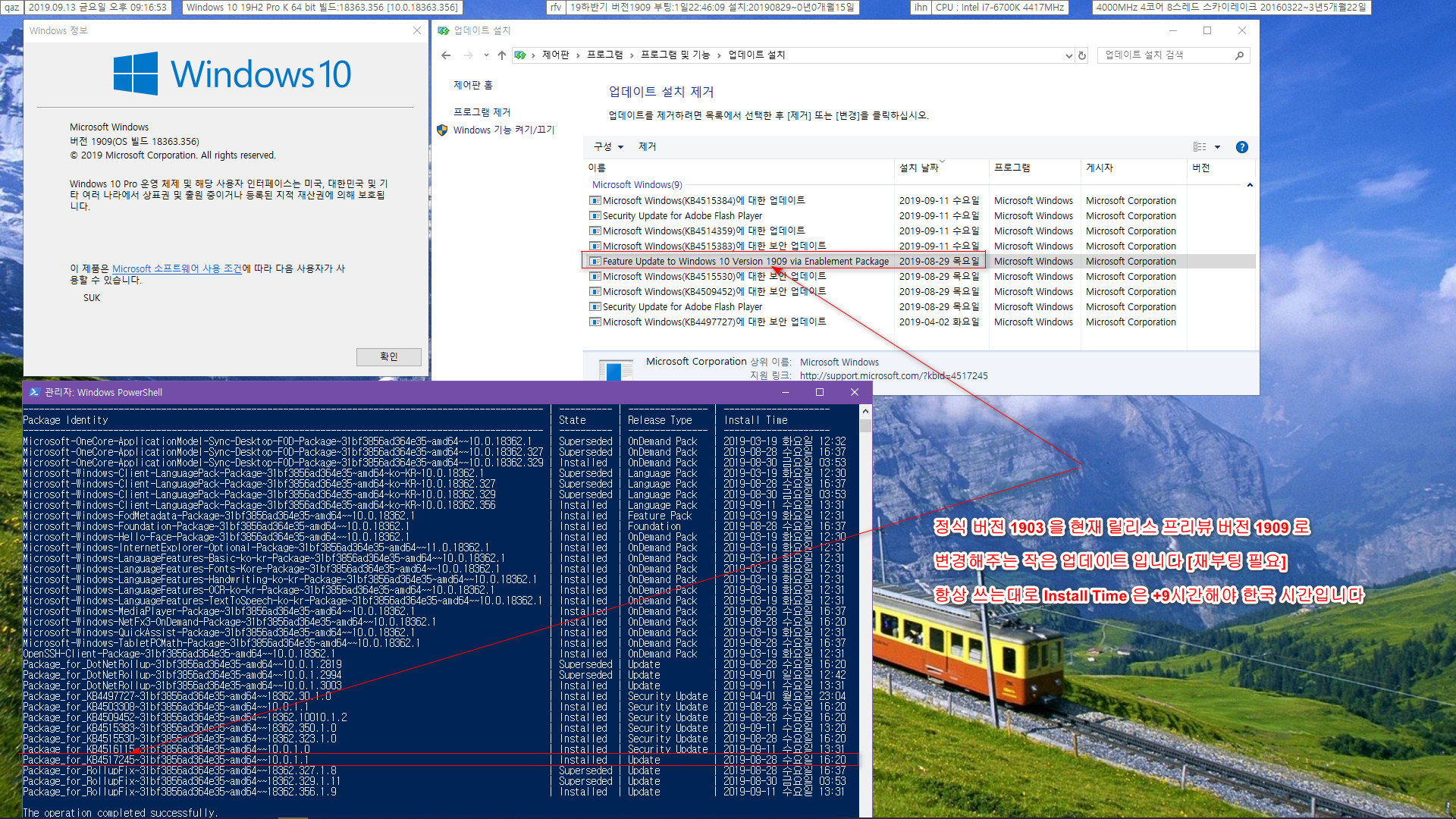
Task: Click the search magnifier icon
Action: click(x=1239, y=55)
